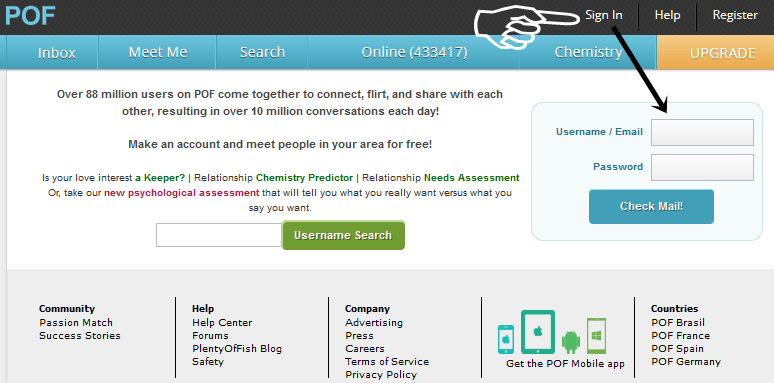
Task: Open the Advertising link
Action: pos(374,323)
